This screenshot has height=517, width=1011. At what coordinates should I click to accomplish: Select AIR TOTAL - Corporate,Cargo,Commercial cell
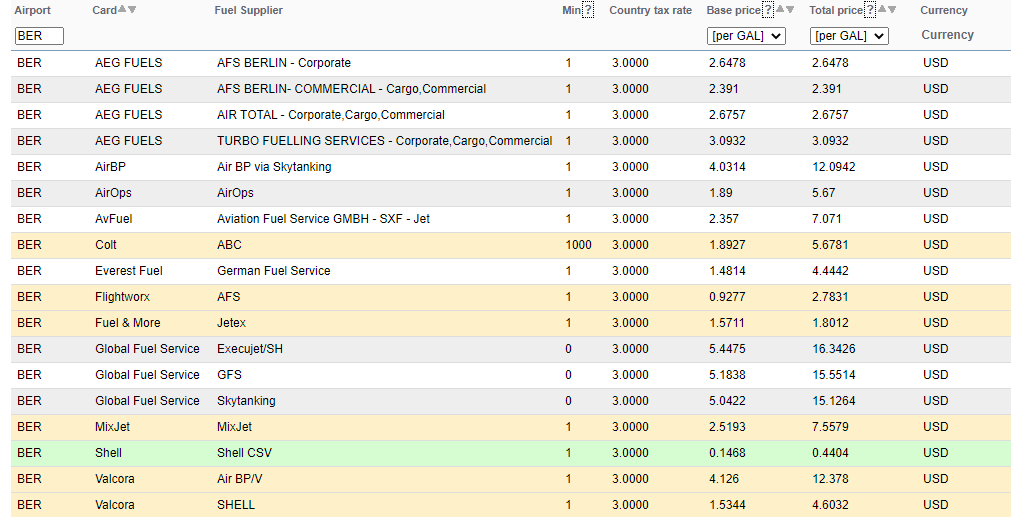click(331, 115)
